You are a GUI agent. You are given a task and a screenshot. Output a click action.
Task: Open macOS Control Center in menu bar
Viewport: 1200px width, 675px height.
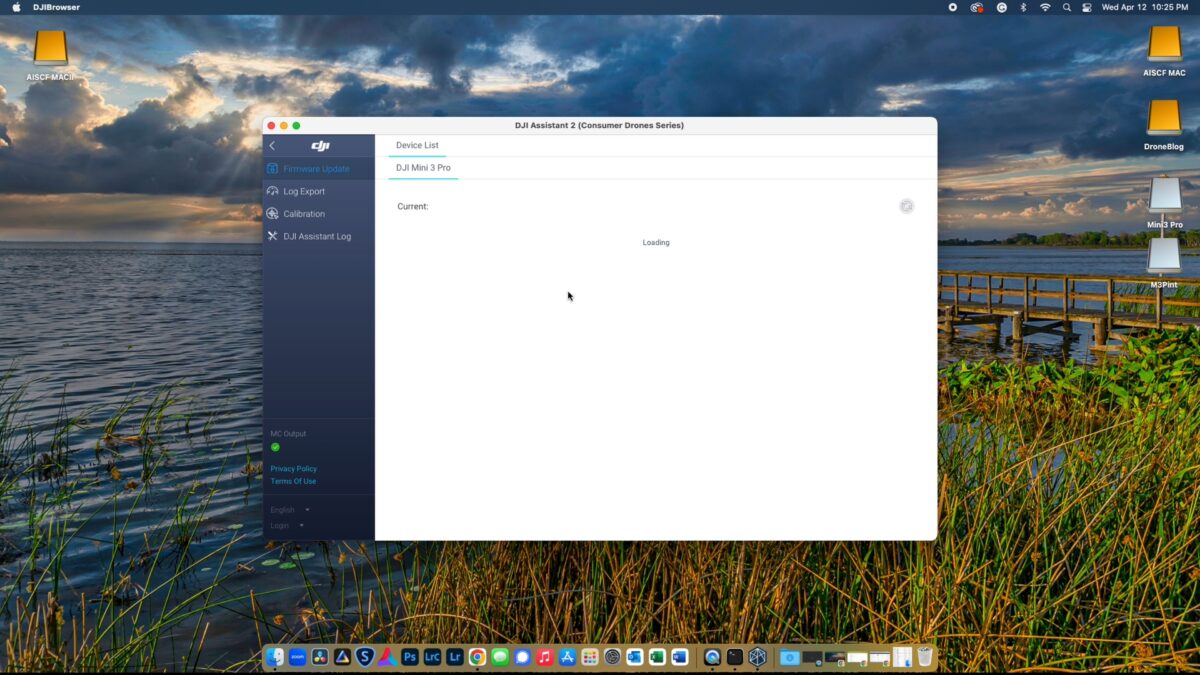(x=1087, y=7)
